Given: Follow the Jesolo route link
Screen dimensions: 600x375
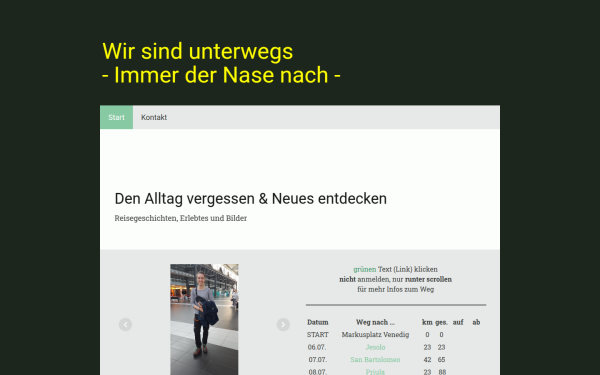Looking at the screenshot, I should tap(375, 347).
